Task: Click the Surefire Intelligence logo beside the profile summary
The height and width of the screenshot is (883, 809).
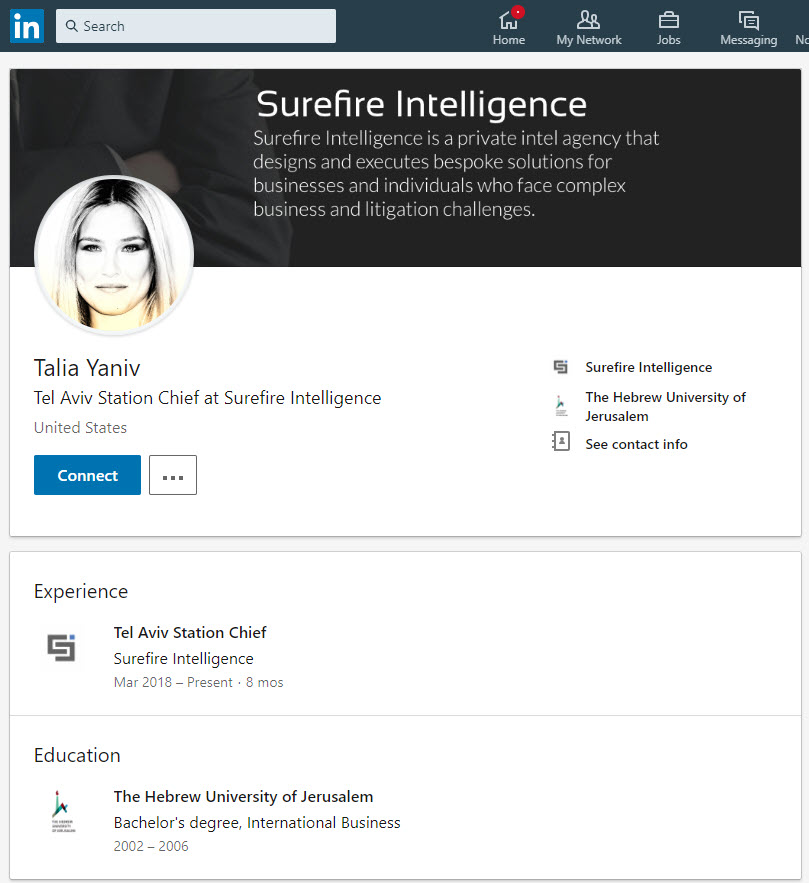Action: pos(561,367)
